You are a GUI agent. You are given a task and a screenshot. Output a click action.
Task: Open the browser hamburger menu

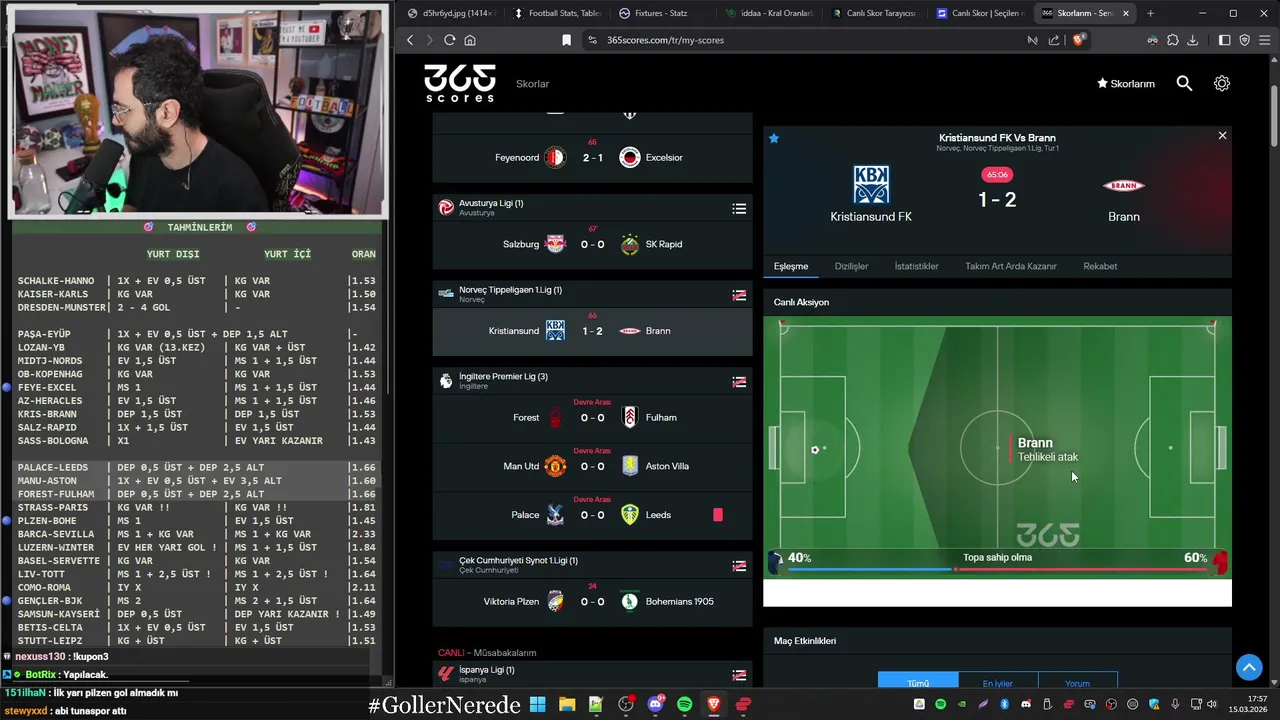(1265, 40)
